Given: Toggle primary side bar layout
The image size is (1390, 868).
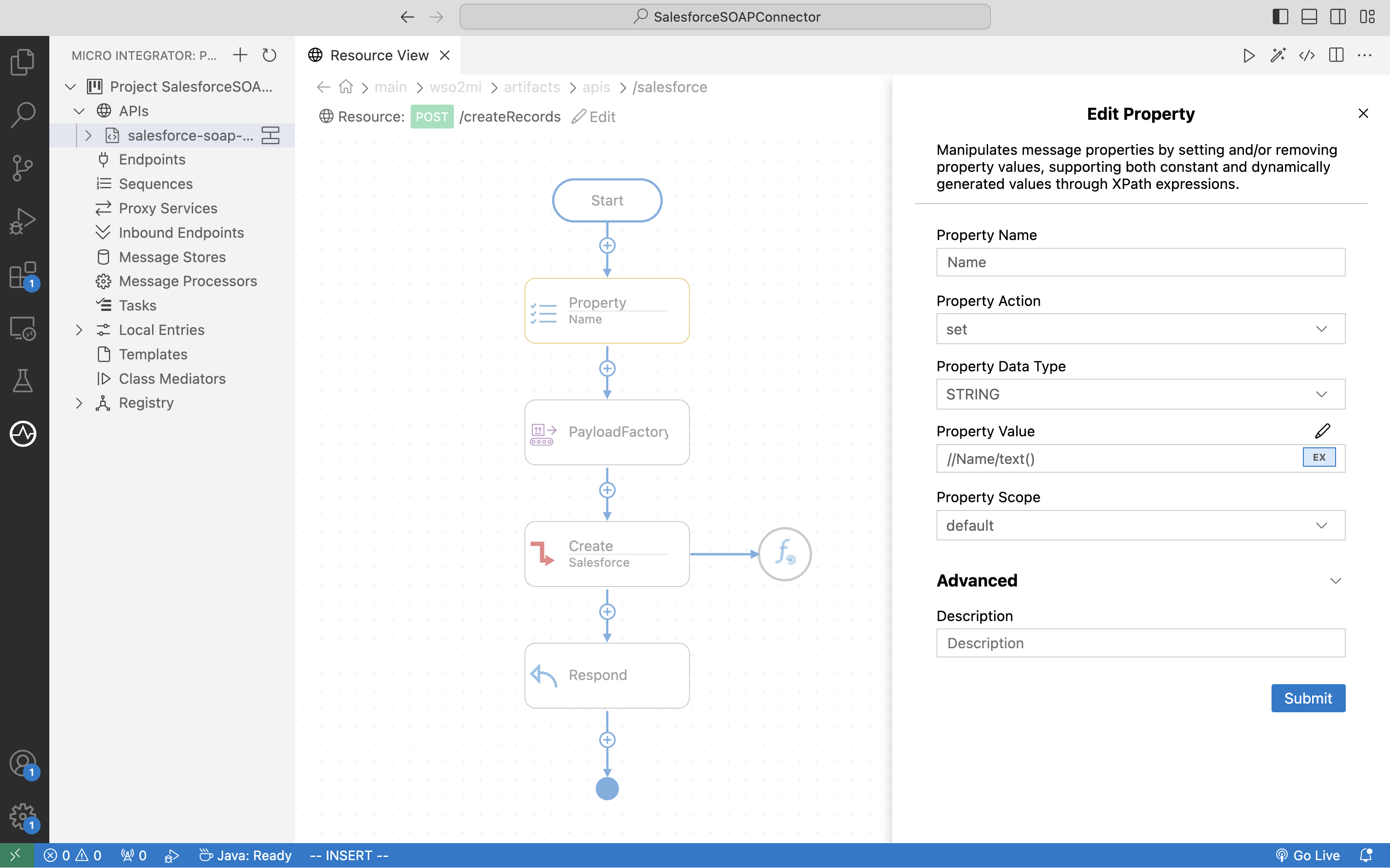Looking at the screenshot, I should [1280, 17].
